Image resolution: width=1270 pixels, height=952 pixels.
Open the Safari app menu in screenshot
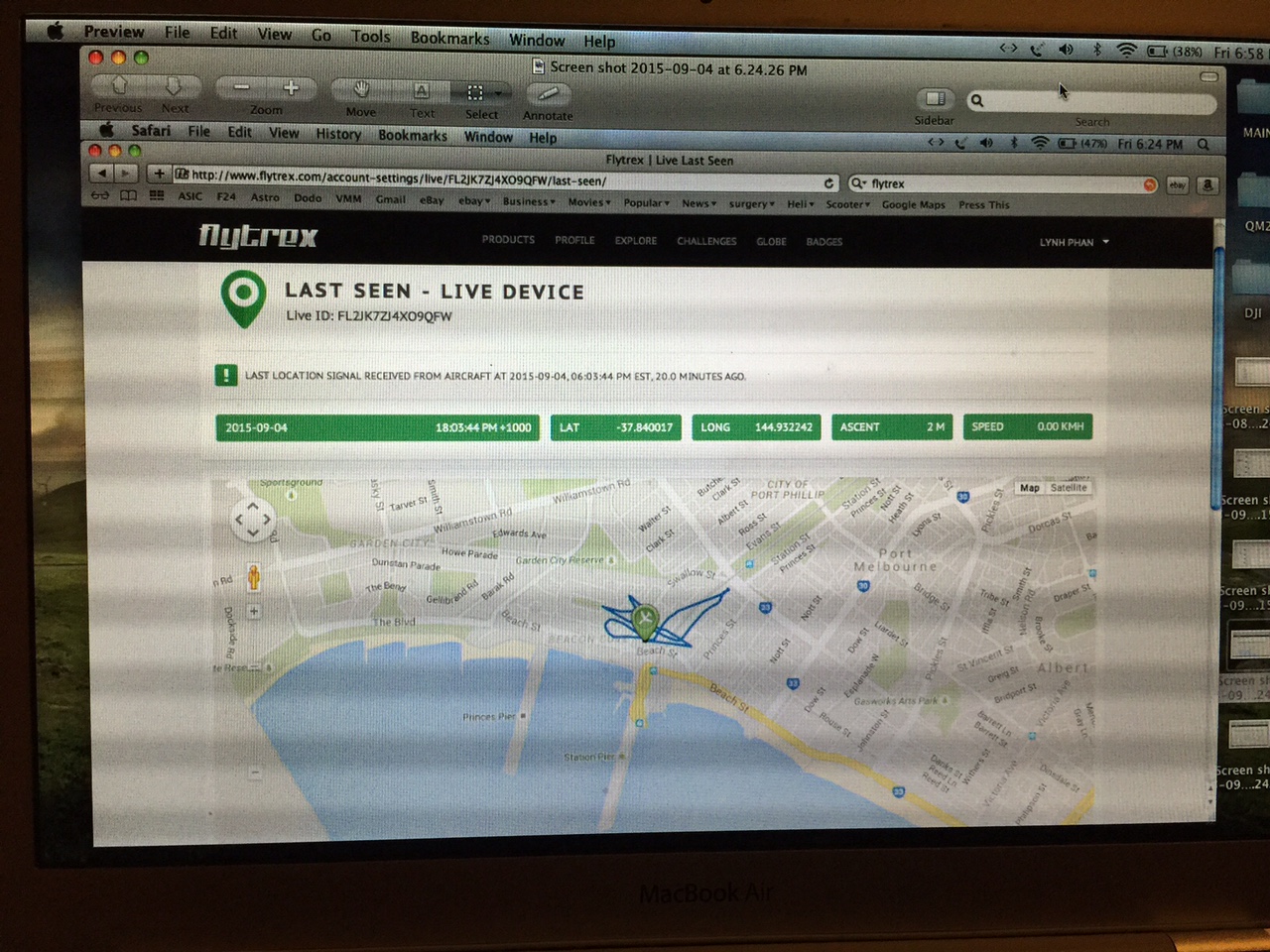pyautogui.click(x=151, y=130)
